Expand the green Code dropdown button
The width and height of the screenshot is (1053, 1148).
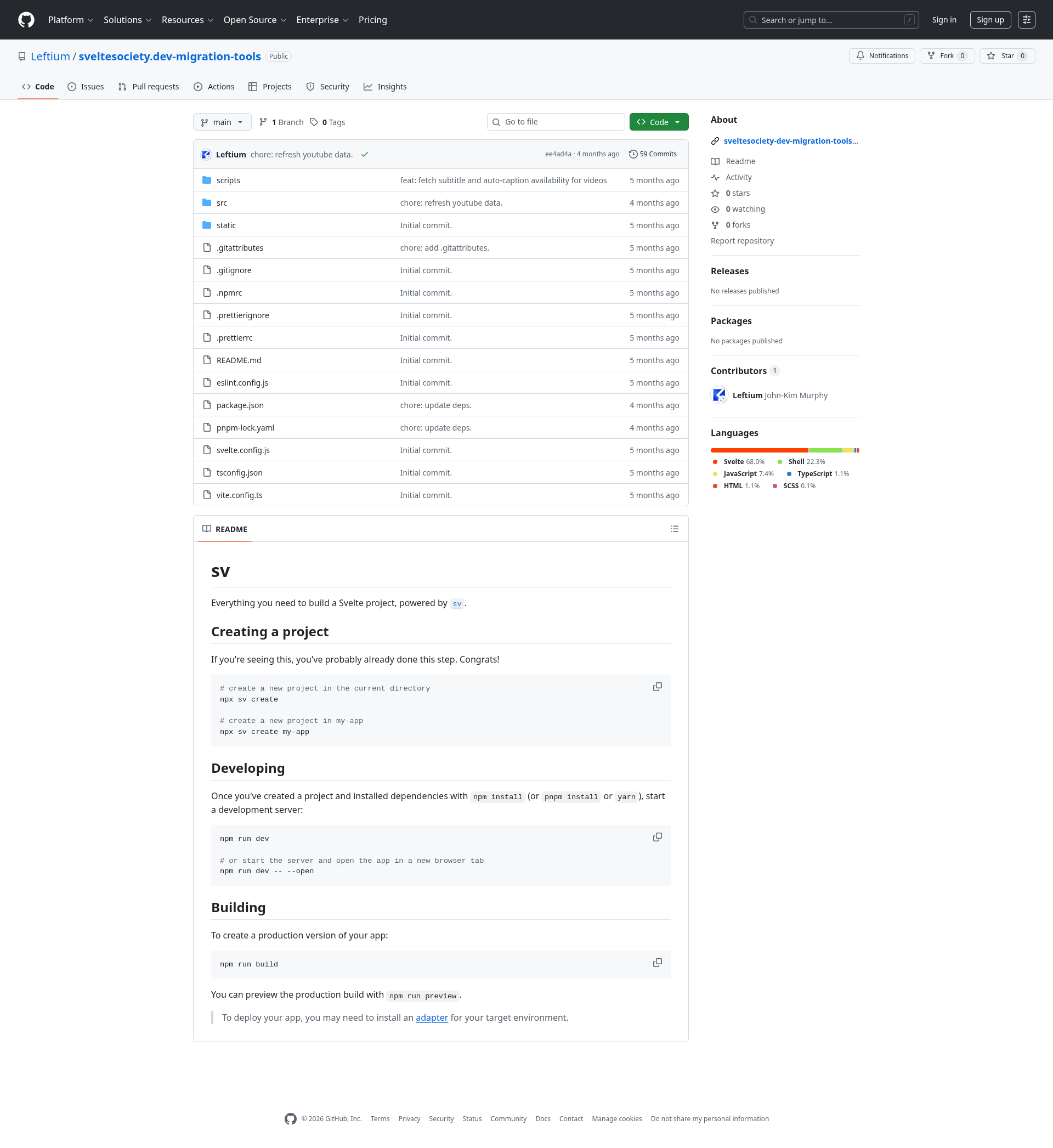point(659,122)
